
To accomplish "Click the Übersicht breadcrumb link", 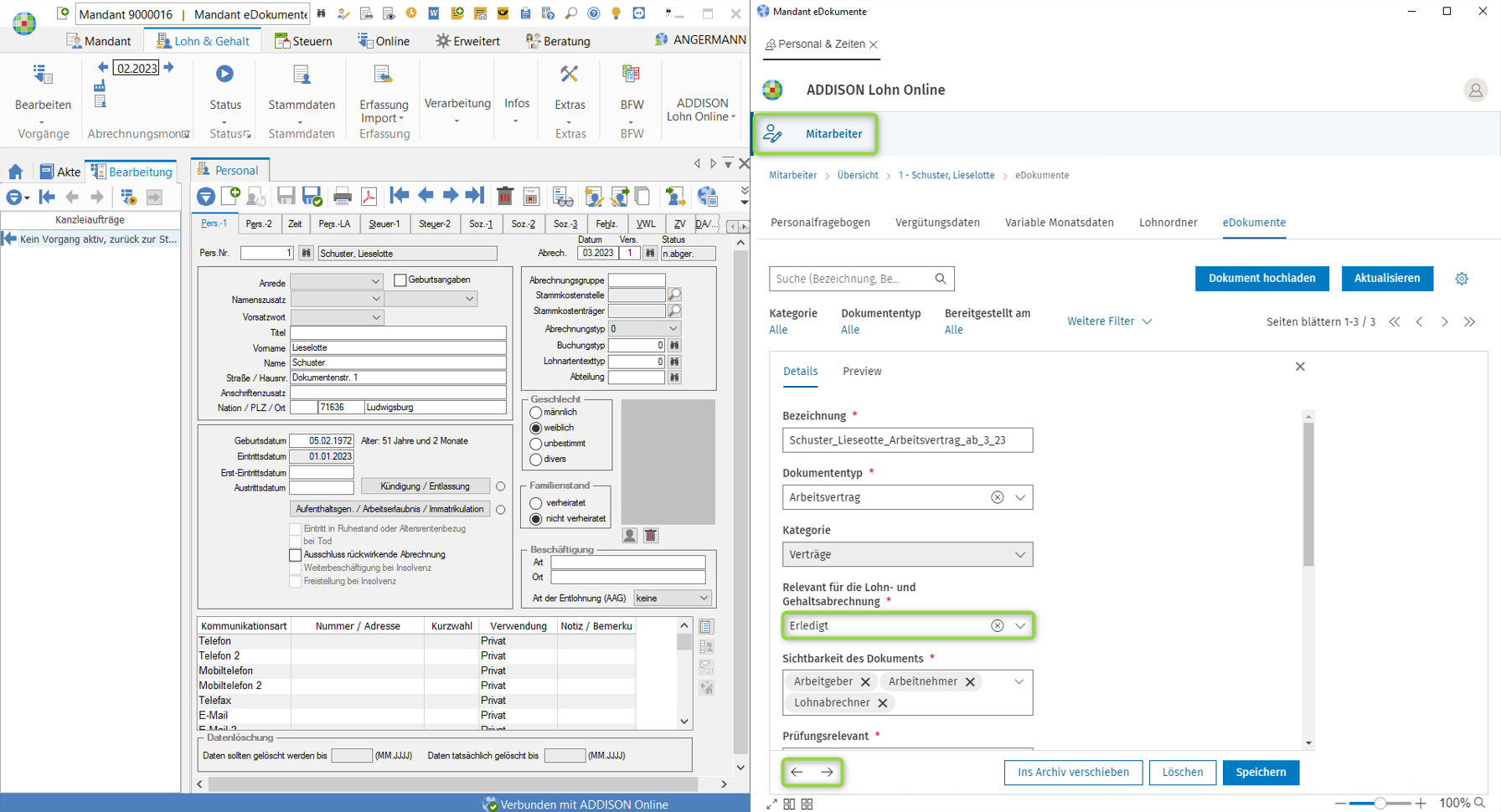I will (x=857, y=176).
